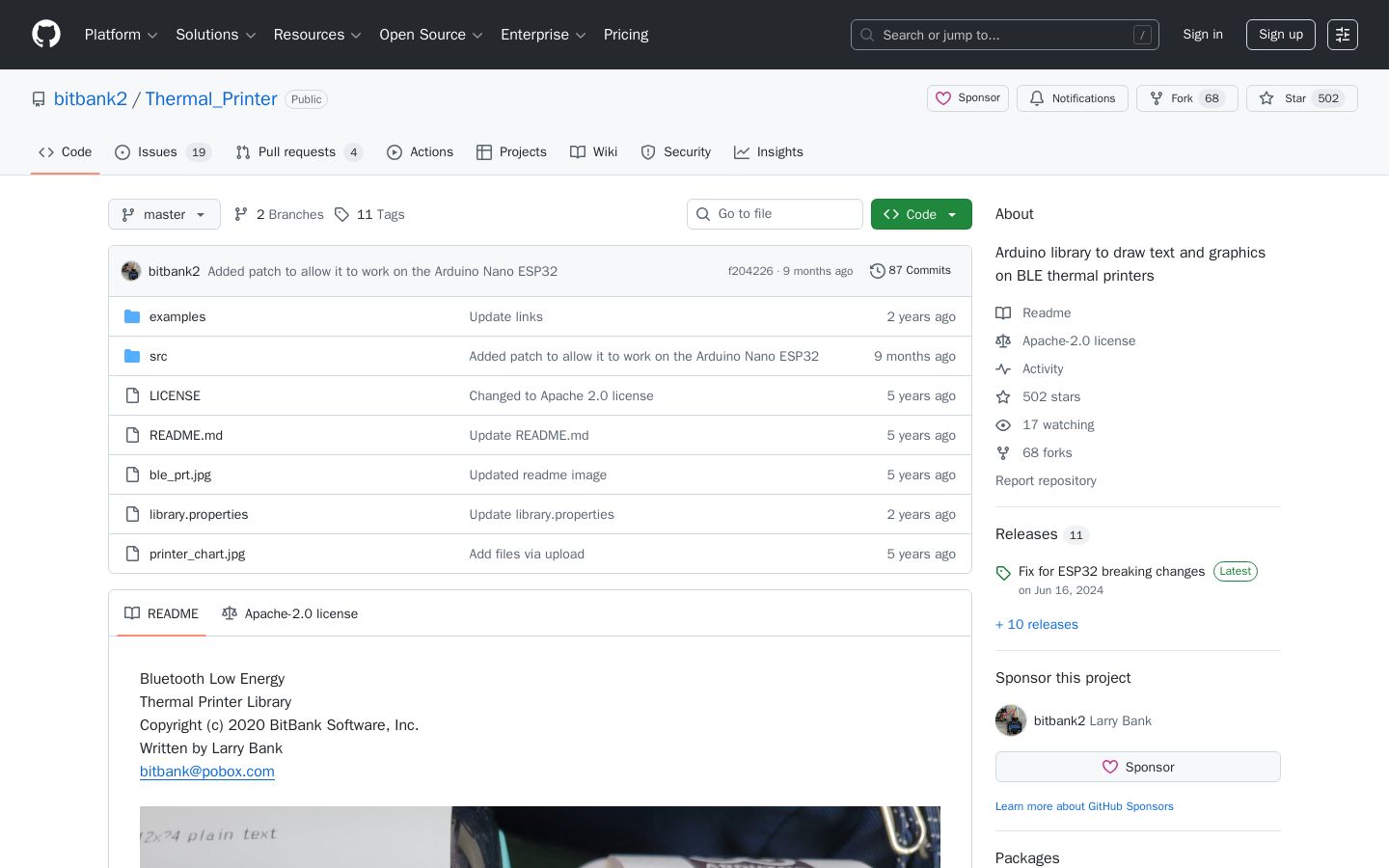This screenshot has height=868, width=1389.
Task: Open the bitbank2 owner link in title
Action: click(x=91, y=98)
